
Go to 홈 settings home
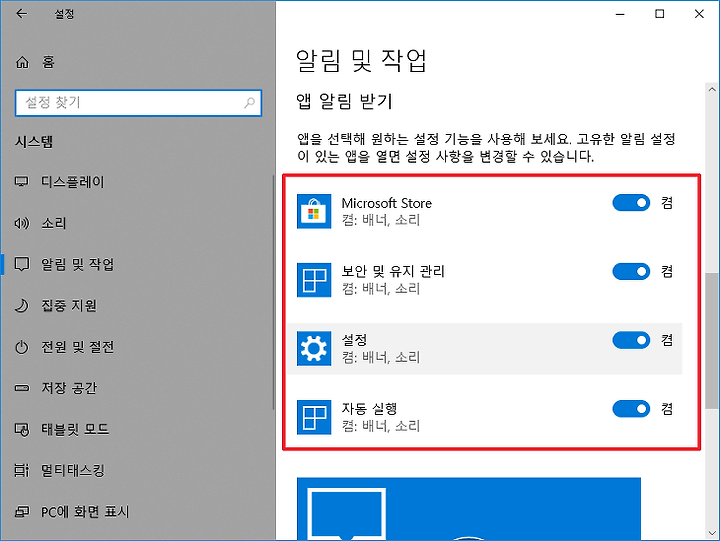click(138, 62)
